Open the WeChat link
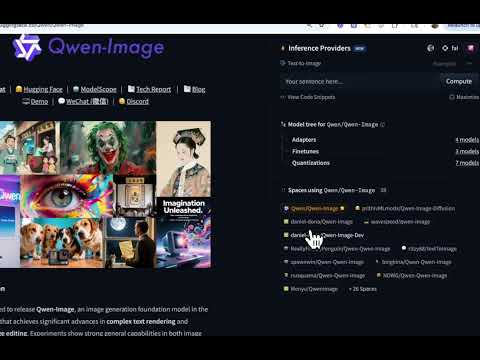The height and width of the screenshot is (360, 480). coord(83,101)
